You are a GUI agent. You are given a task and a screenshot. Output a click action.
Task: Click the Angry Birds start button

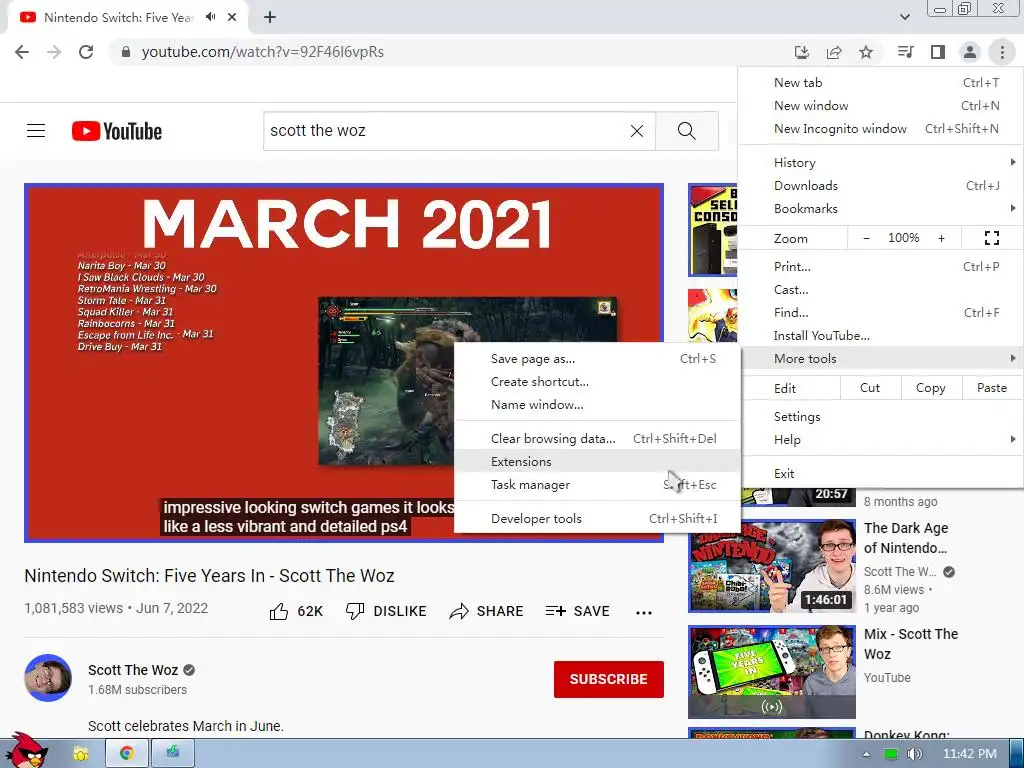click(26, 751)
